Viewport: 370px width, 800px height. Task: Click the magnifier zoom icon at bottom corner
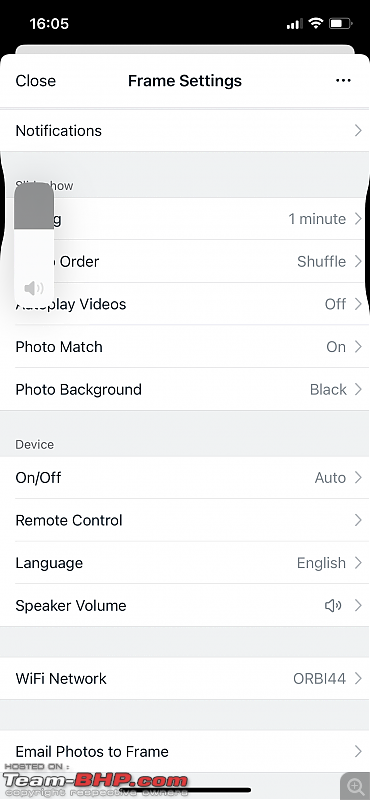pos(355,786)
